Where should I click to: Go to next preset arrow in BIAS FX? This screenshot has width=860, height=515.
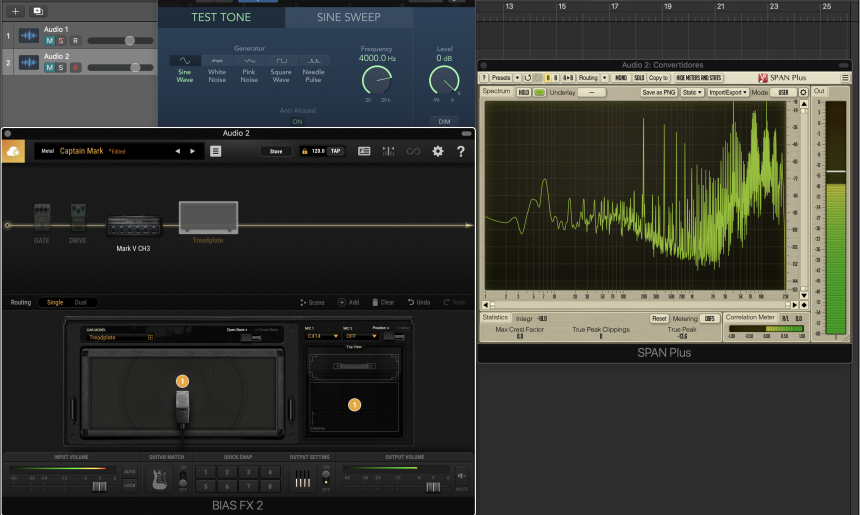tap(193, 151)
